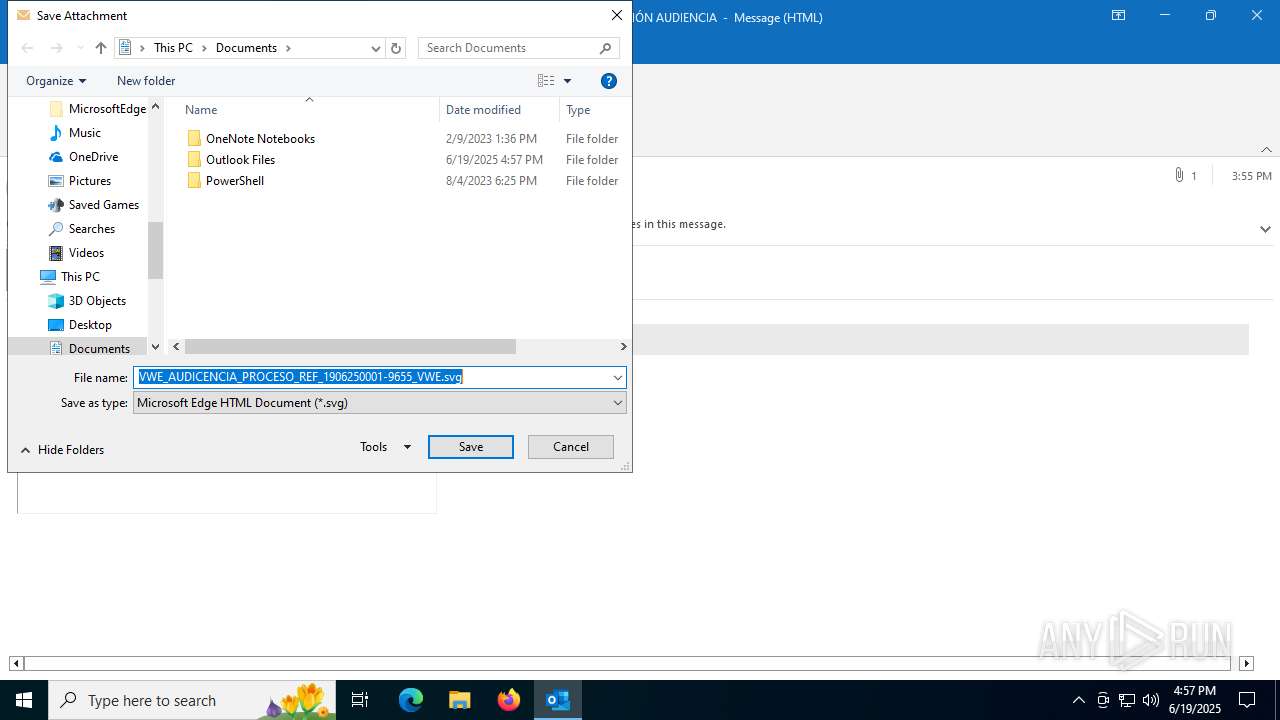Image resolution: width=1280 pixels, height=720 pixels.
Task: Collapse pane with Hide Folders
Action: 62,450
